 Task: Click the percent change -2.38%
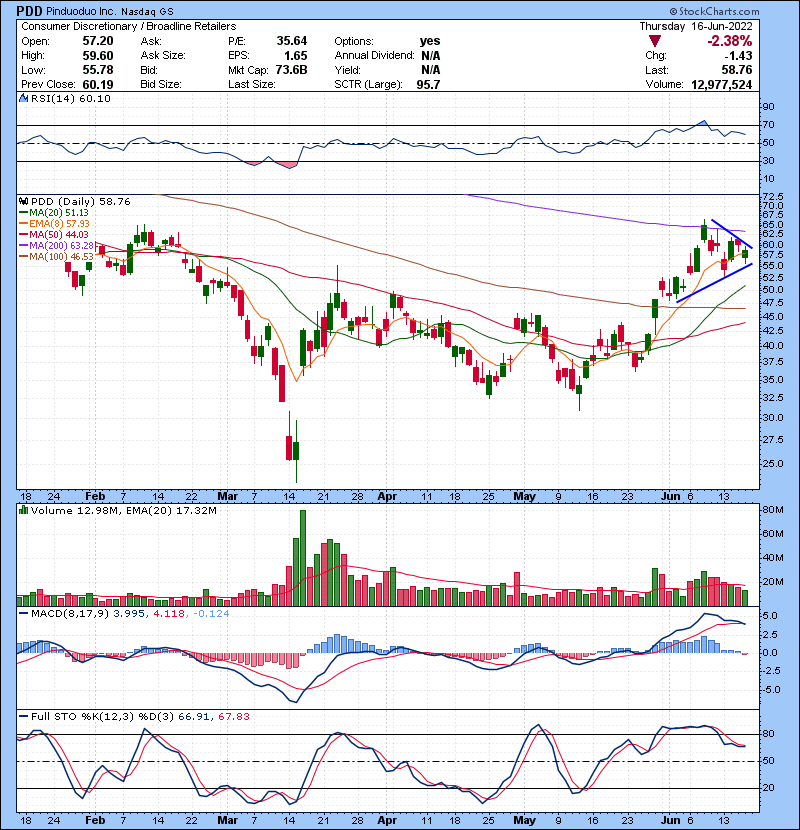(730, 41)
